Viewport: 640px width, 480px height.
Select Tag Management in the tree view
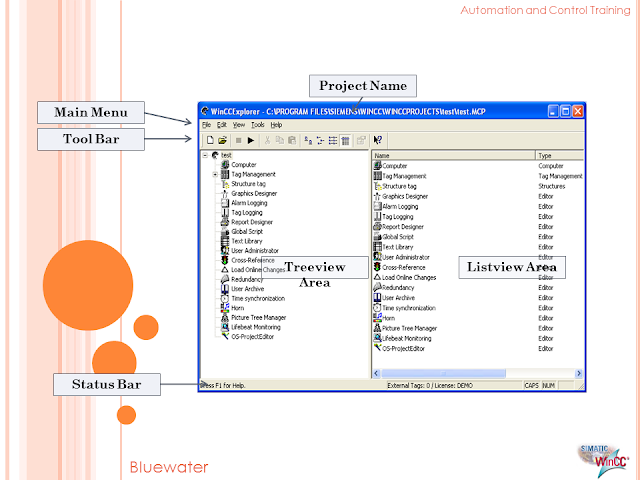pos(253,174)
